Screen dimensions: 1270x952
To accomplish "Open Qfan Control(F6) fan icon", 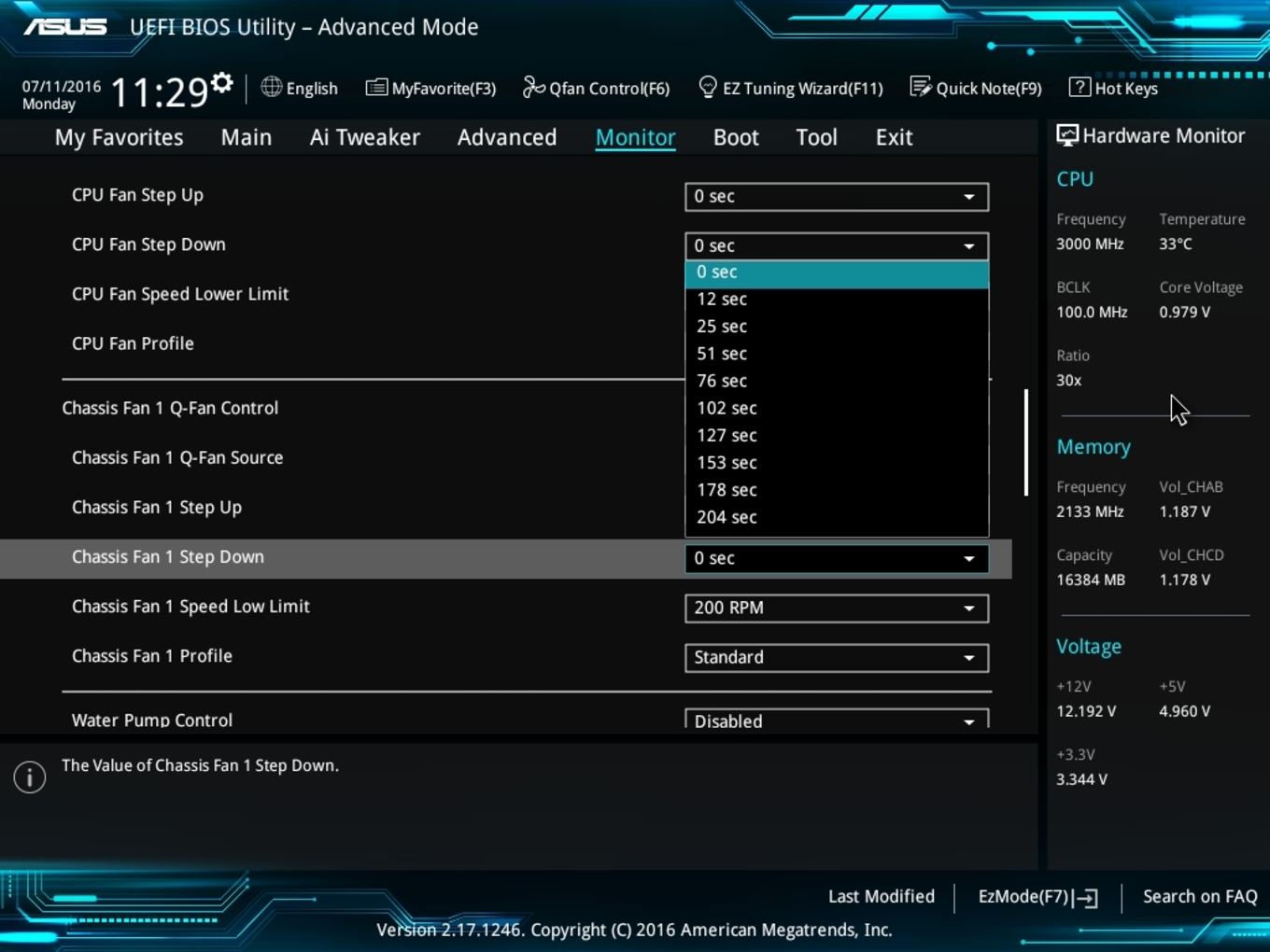I will [533, 87].
